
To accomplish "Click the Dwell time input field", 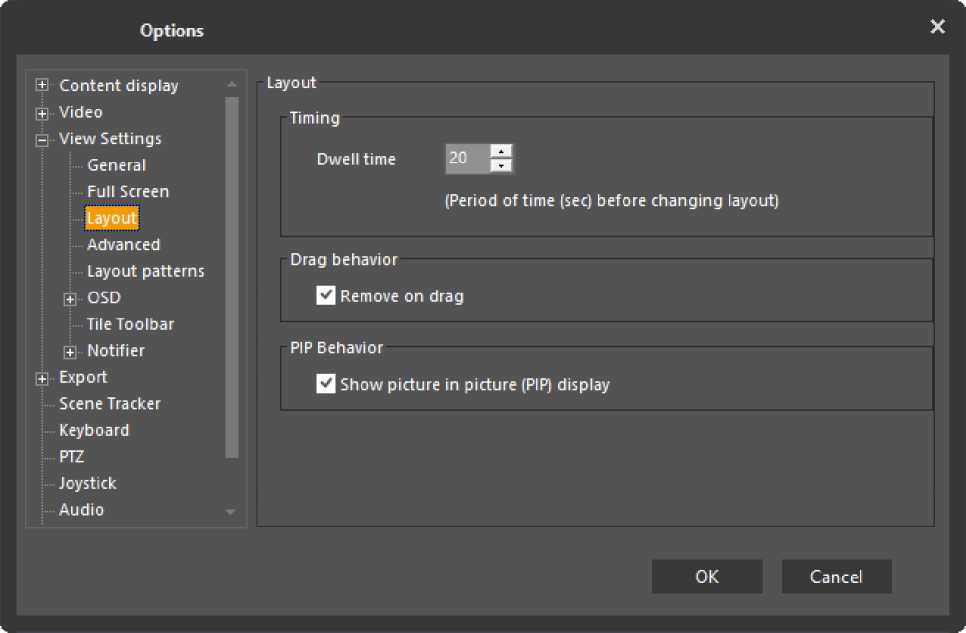I will (x=466, y=158).
